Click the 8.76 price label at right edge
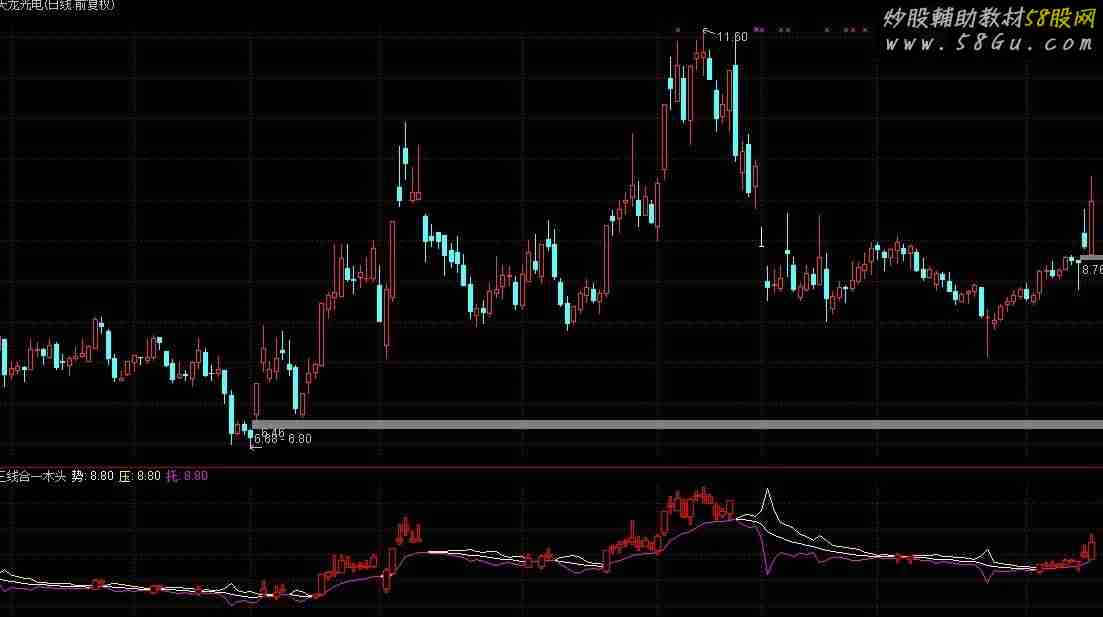Image resolution: width=1103 pixels, height=617 pixels. click(1092, 269)
